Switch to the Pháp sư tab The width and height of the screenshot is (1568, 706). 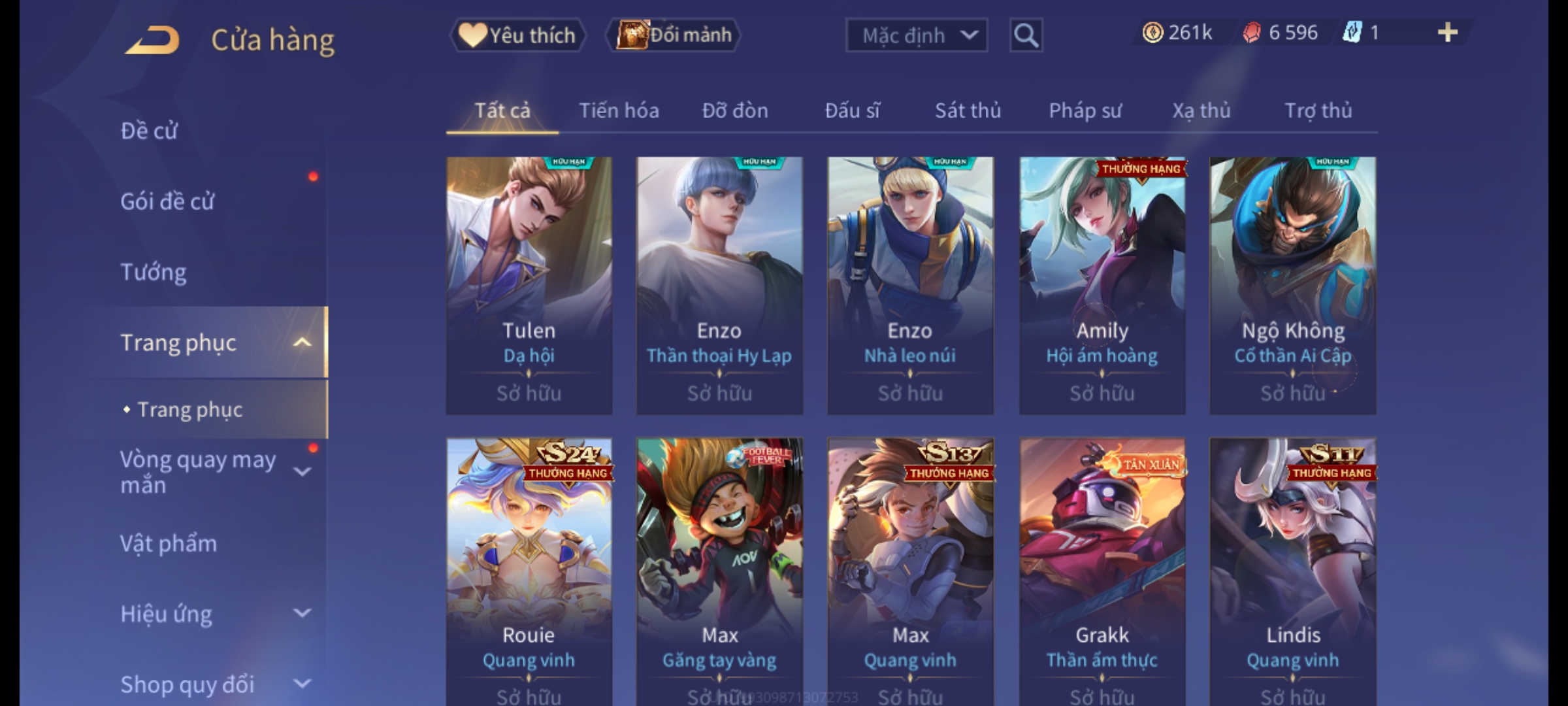[1085, 110]
